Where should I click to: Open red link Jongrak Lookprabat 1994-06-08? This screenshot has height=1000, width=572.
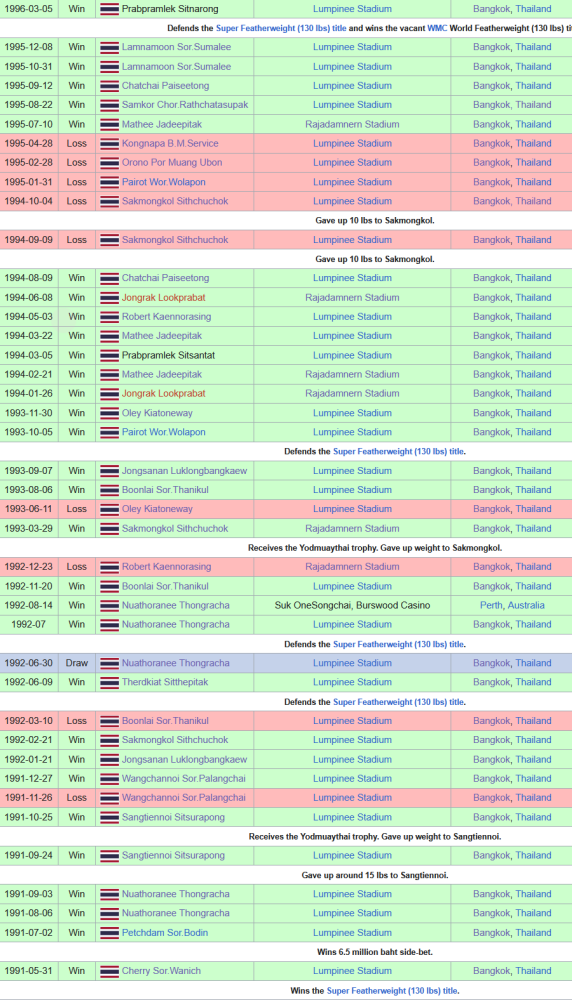click(x=164, y=297)
